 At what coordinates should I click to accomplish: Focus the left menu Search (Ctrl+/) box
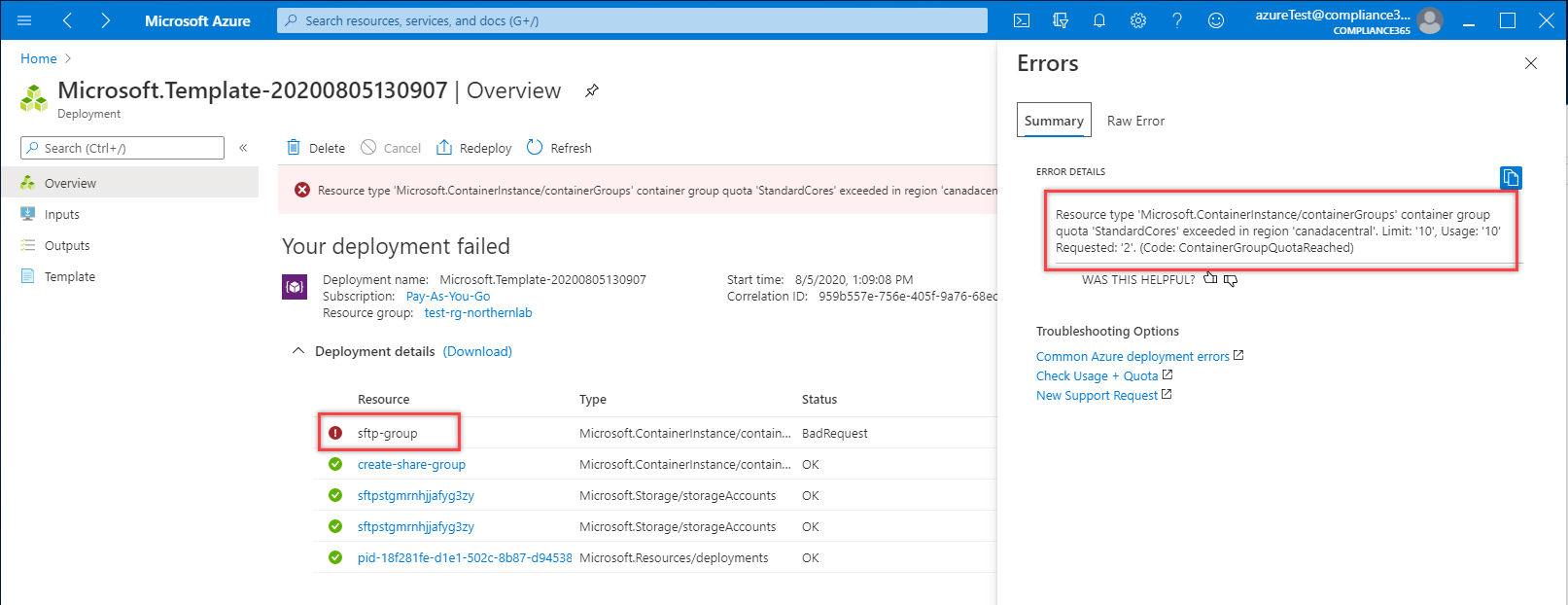coord(122,148)
